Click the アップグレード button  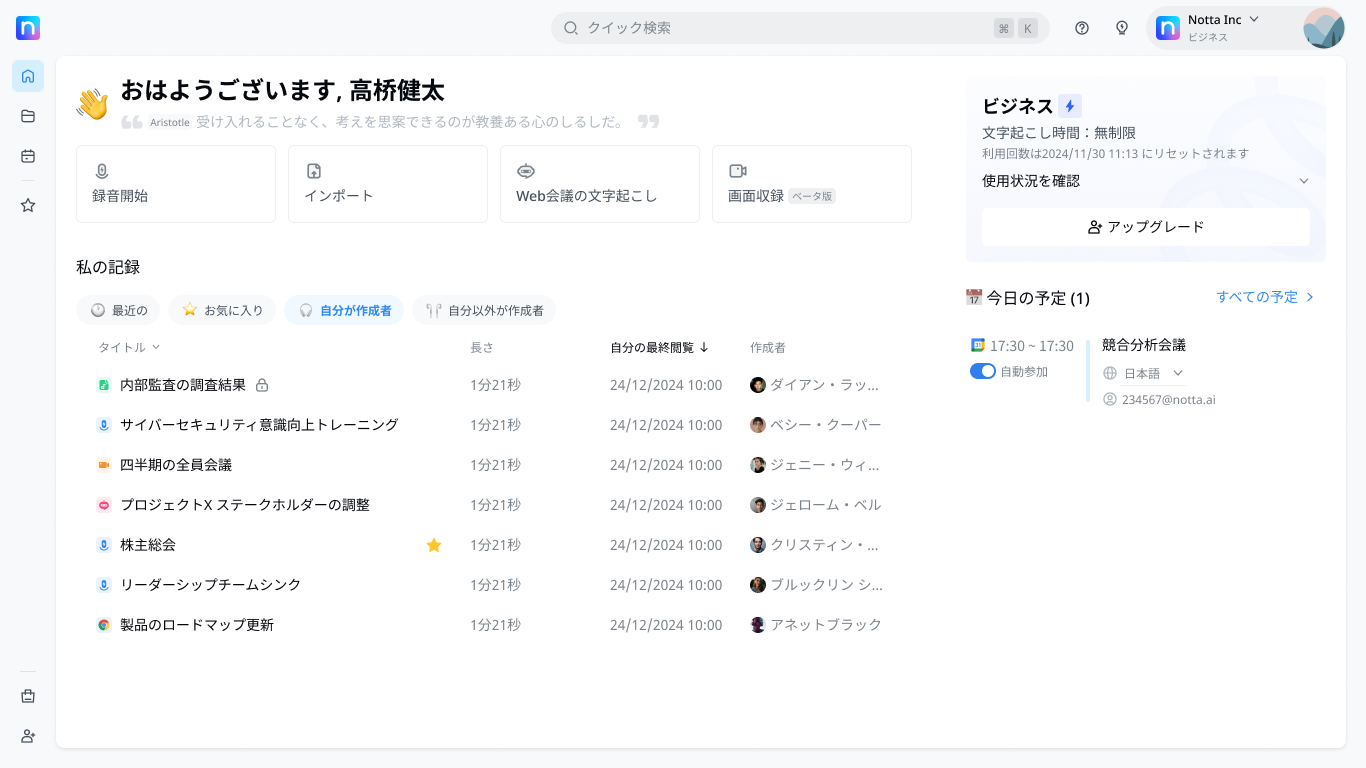[1146, 227]
